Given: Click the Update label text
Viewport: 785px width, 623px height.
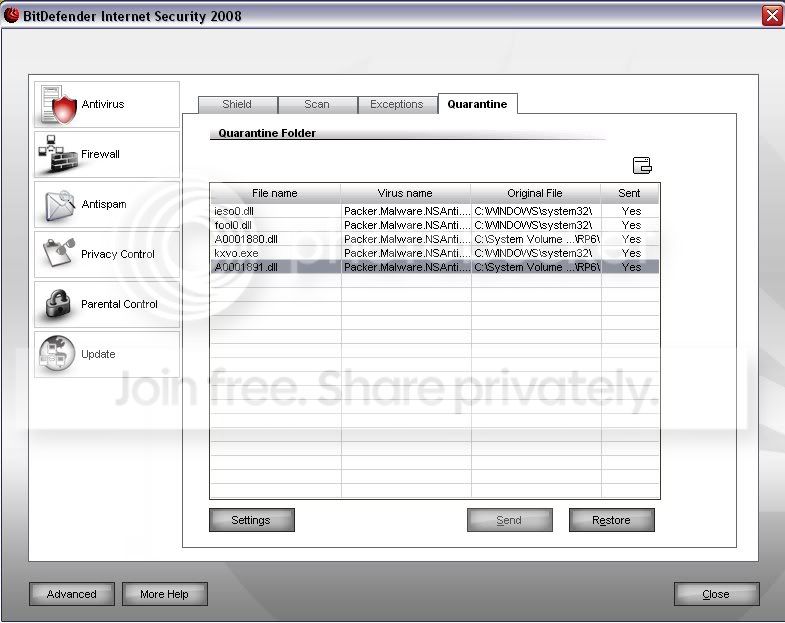Looking at the screenshot, I should tap(98, 354).
